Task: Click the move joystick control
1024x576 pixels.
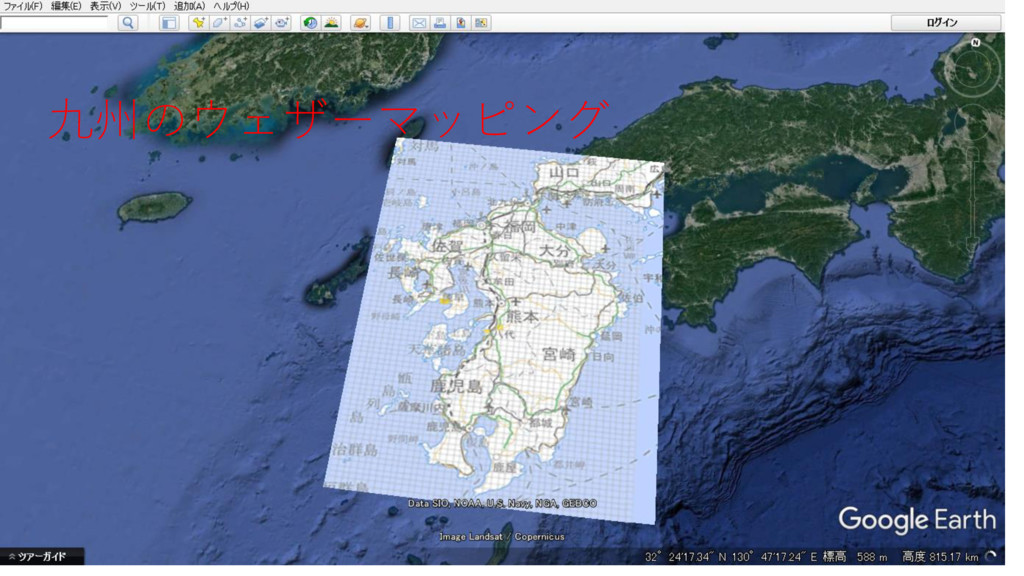Action: [x=973, y=121]
